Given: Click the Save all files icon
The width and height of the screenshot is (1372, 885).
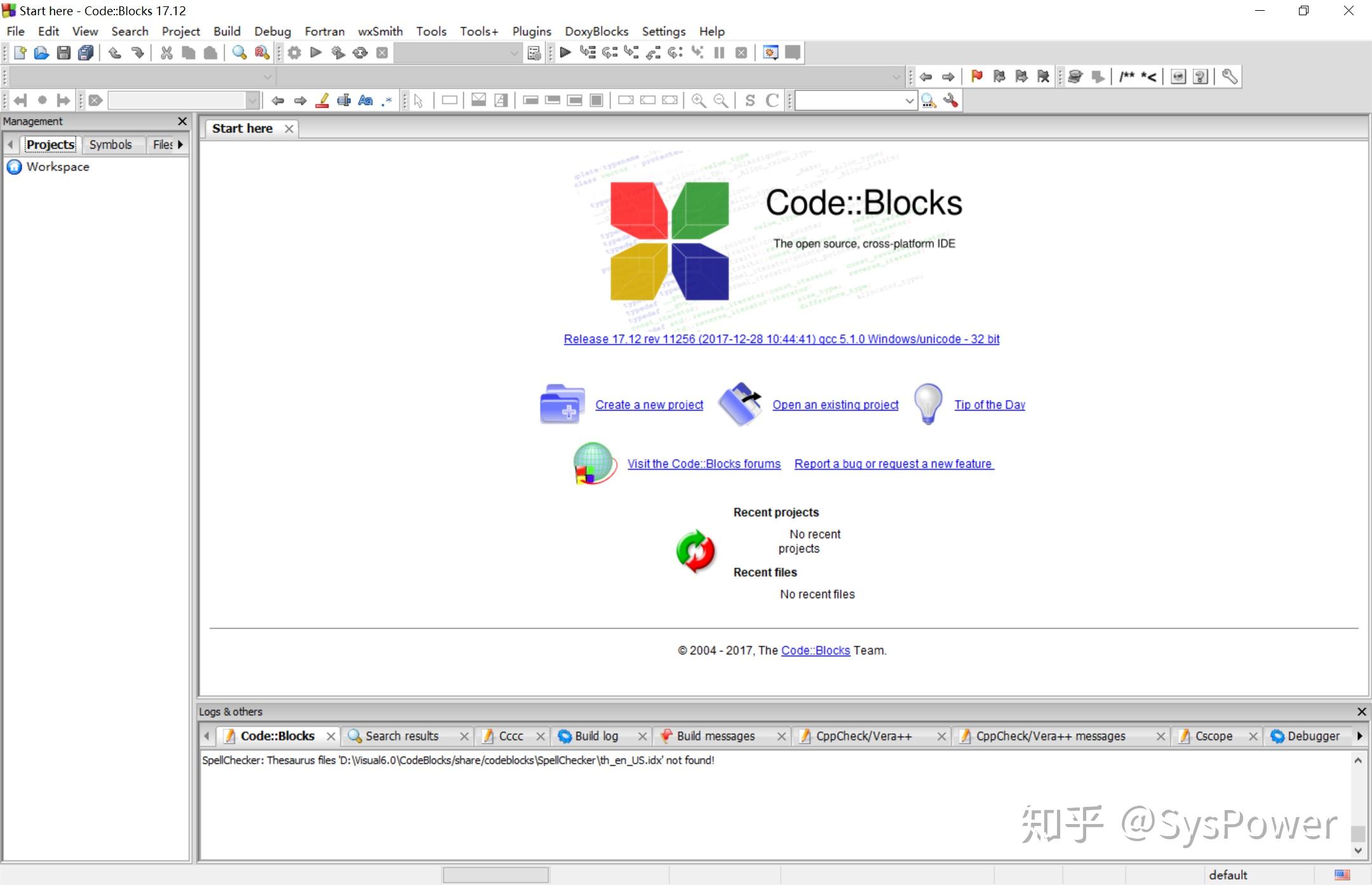Looking at the screenshot, I should 86,53.
